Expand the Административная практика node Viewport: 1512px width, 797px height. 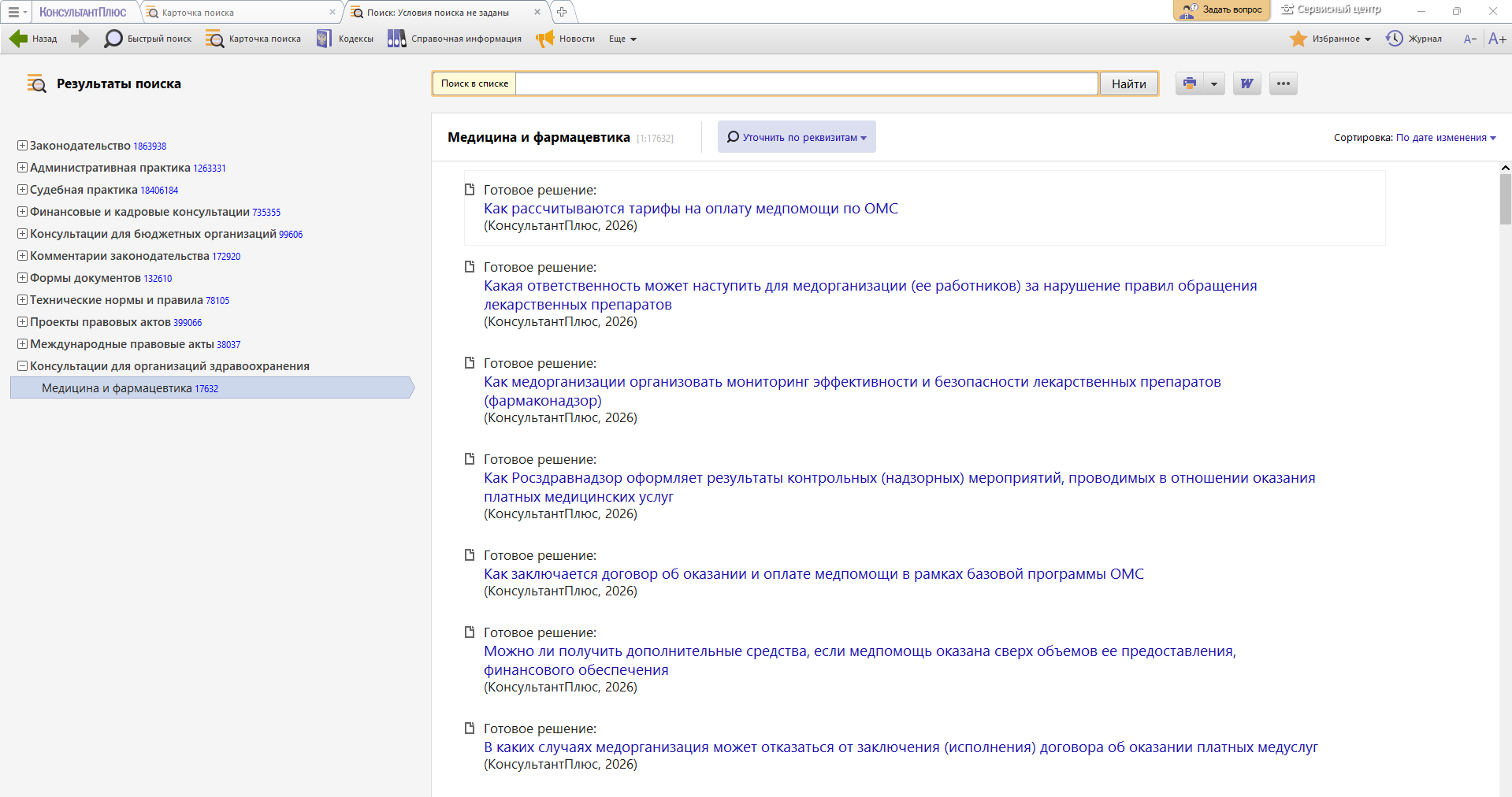[x=23, y=168]
